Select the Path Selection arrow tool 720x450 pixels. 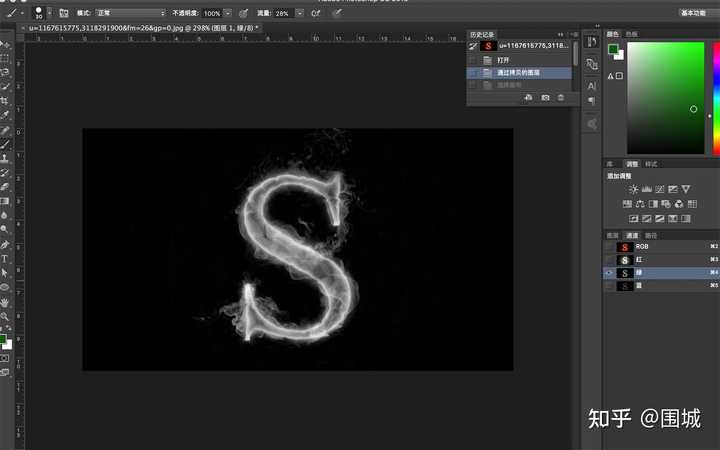(x=5, y=273)
